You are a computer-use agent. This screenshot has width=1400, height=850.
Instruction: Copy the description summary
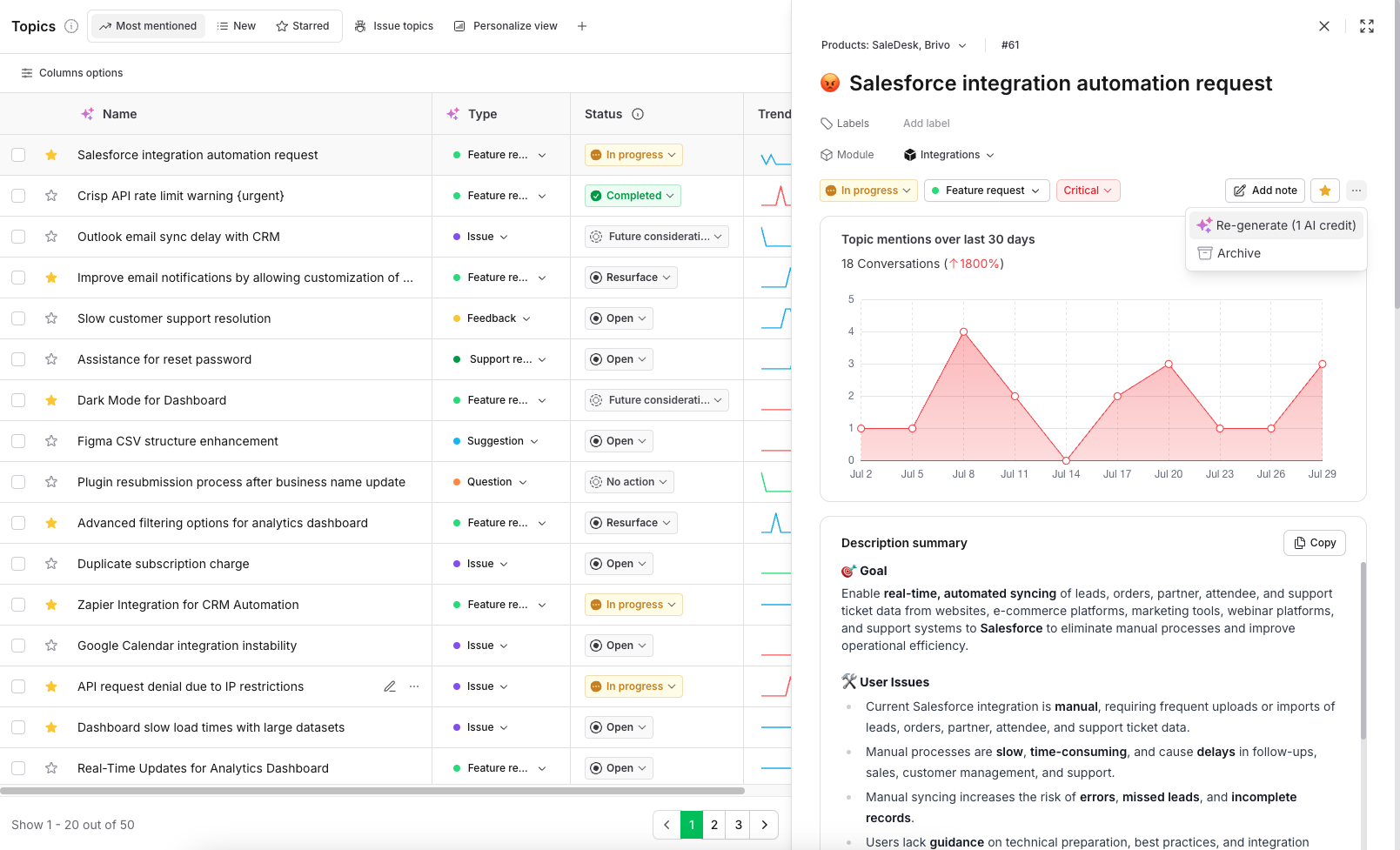click(x=1315, y=543)
